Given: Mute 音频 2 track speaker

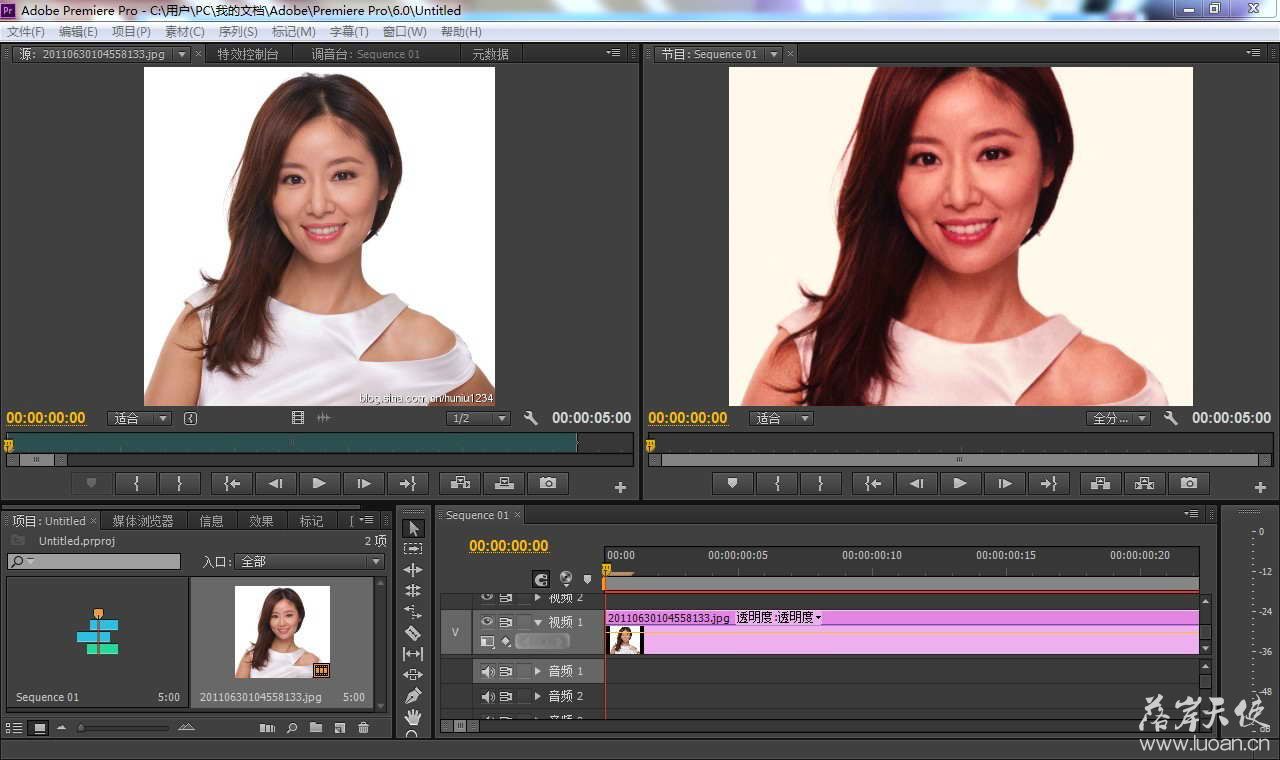Looking at the screenshot, I should 488,696.
